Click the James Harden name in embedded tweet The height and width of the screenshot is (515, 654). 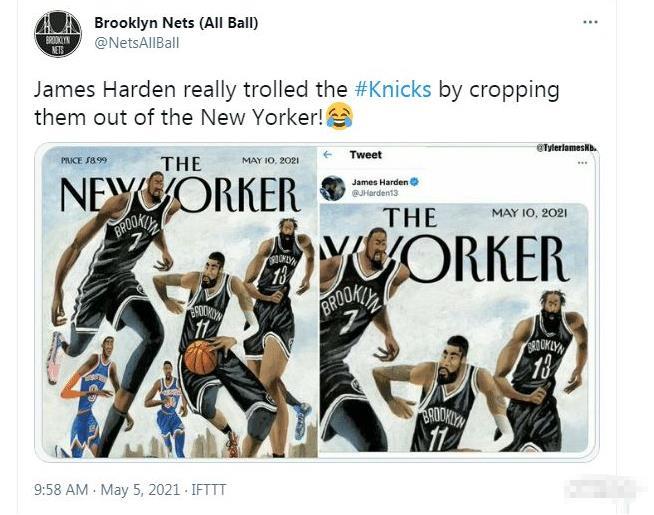click(x=380, y=182)
